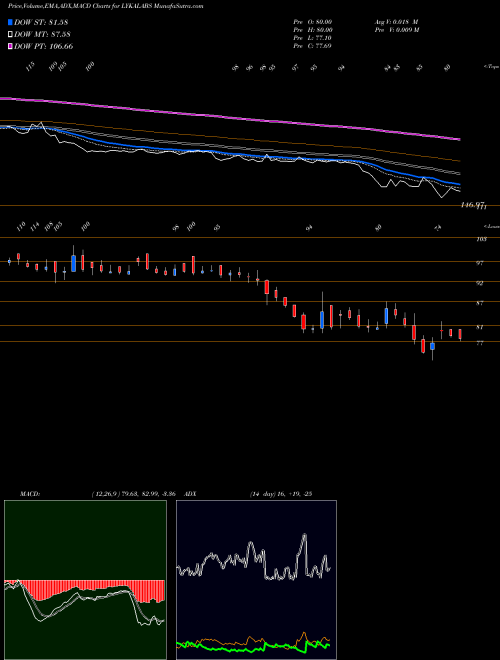Click the tall blue candlestick near 100 label
This screenshot has width=500, height=660.
pos(74,263)
